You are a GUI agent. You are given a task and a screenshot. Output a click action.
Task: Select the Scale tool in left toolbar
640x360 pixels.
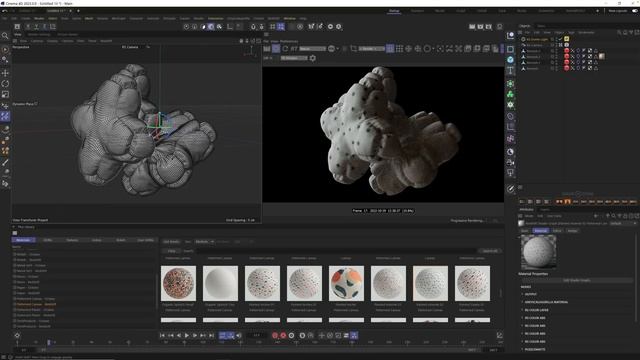coord(5,94)
